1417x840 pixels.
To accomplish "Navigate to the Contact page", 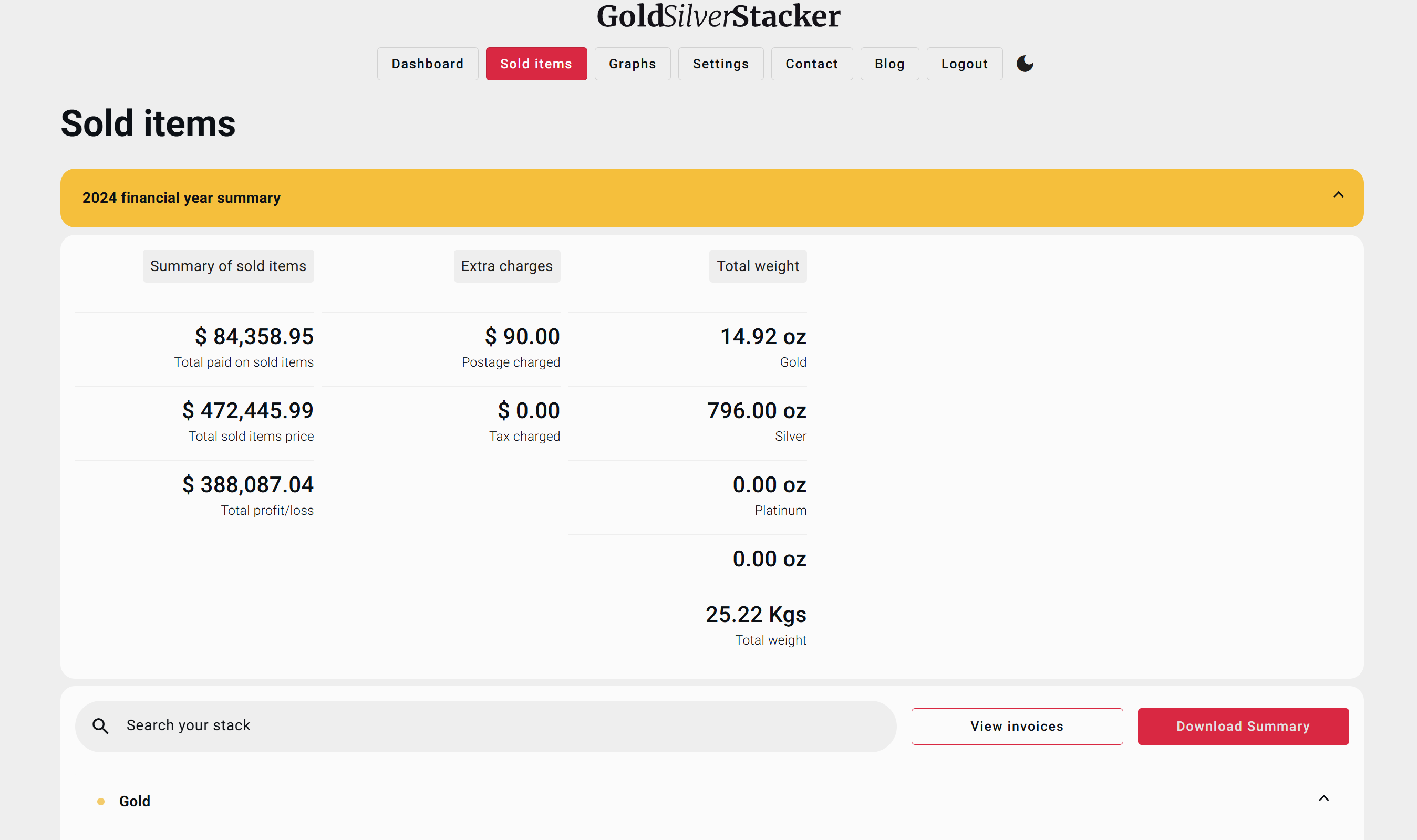I will pyautogui.click(x=811, y=64).
